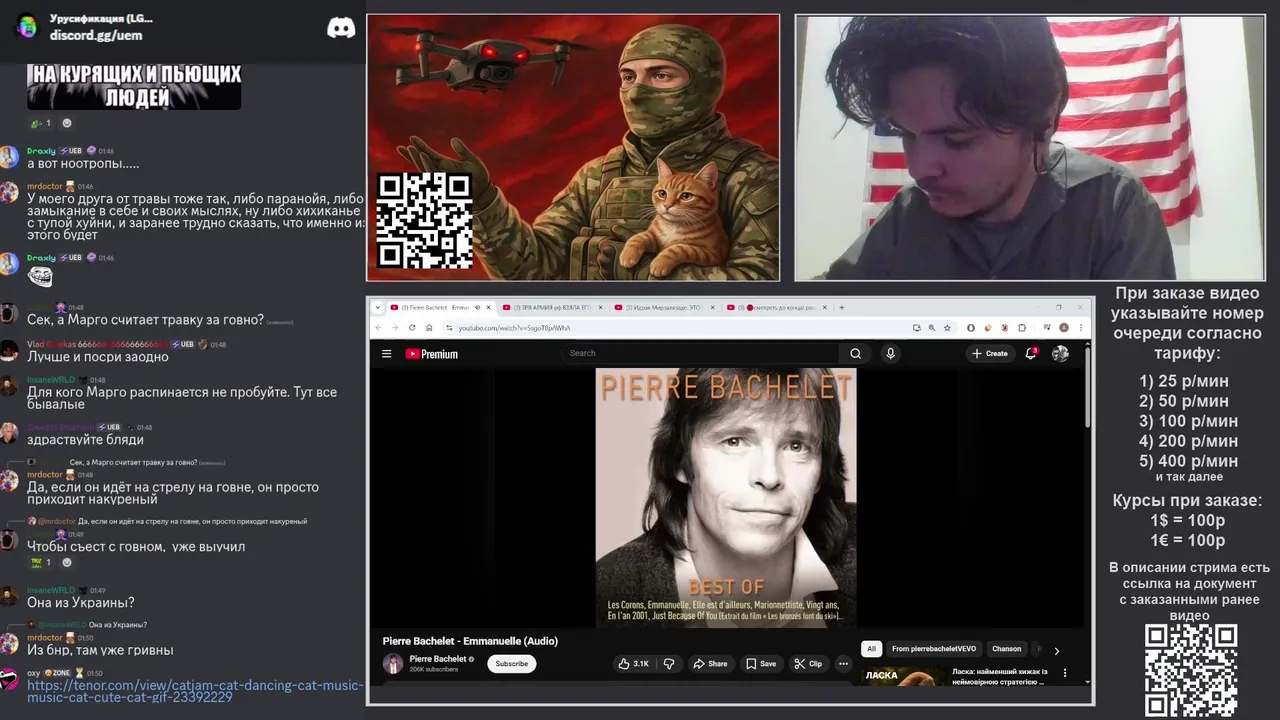Open the more actions ellipsis under video
The width and height of the screenshot is (1280, 720).
coord(843,663)
